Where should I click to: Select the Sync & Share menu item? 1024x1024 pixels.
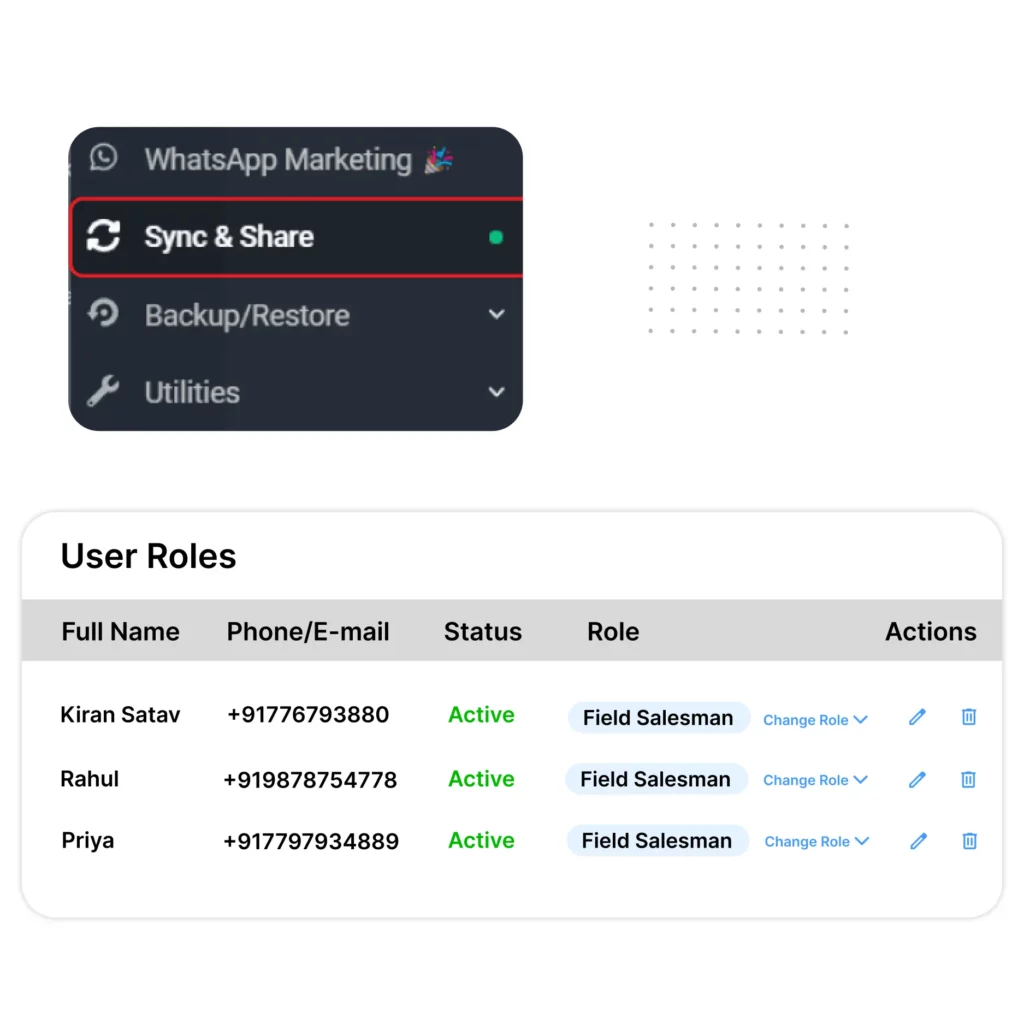pos(229,237)
